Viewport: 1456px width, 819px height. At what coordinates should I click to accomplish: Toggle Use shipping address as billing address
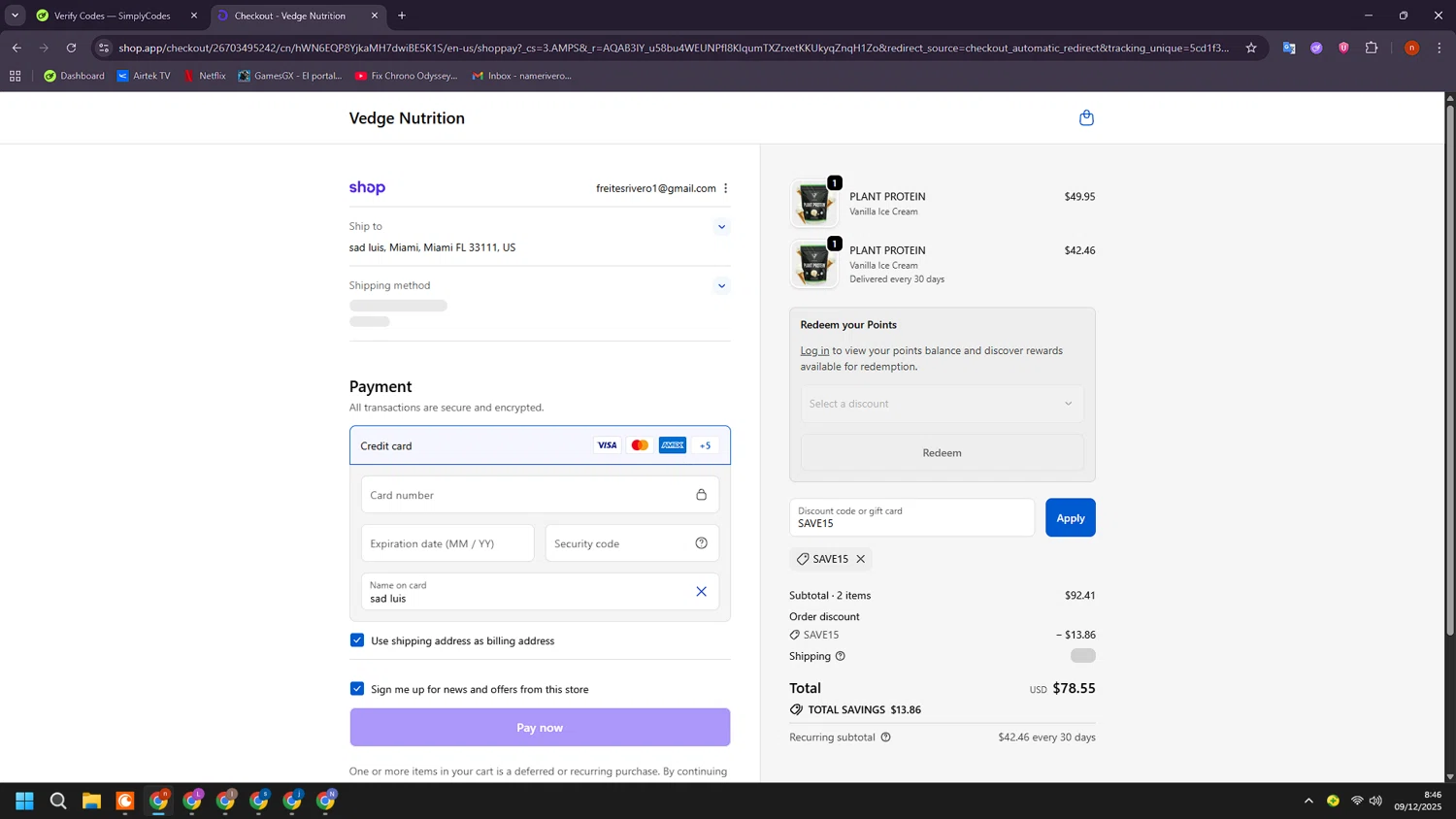pos(357,640)
